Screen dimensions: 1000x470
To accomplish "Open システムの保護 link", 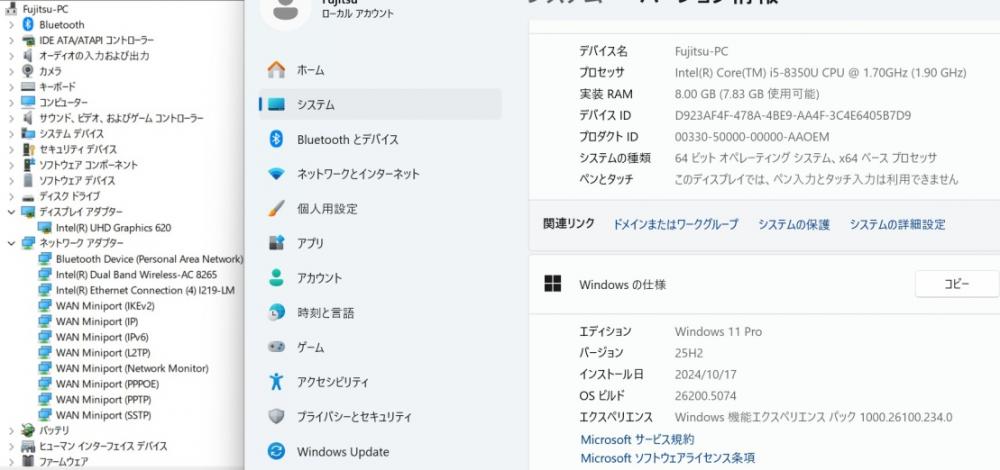I will coord(794,224).
